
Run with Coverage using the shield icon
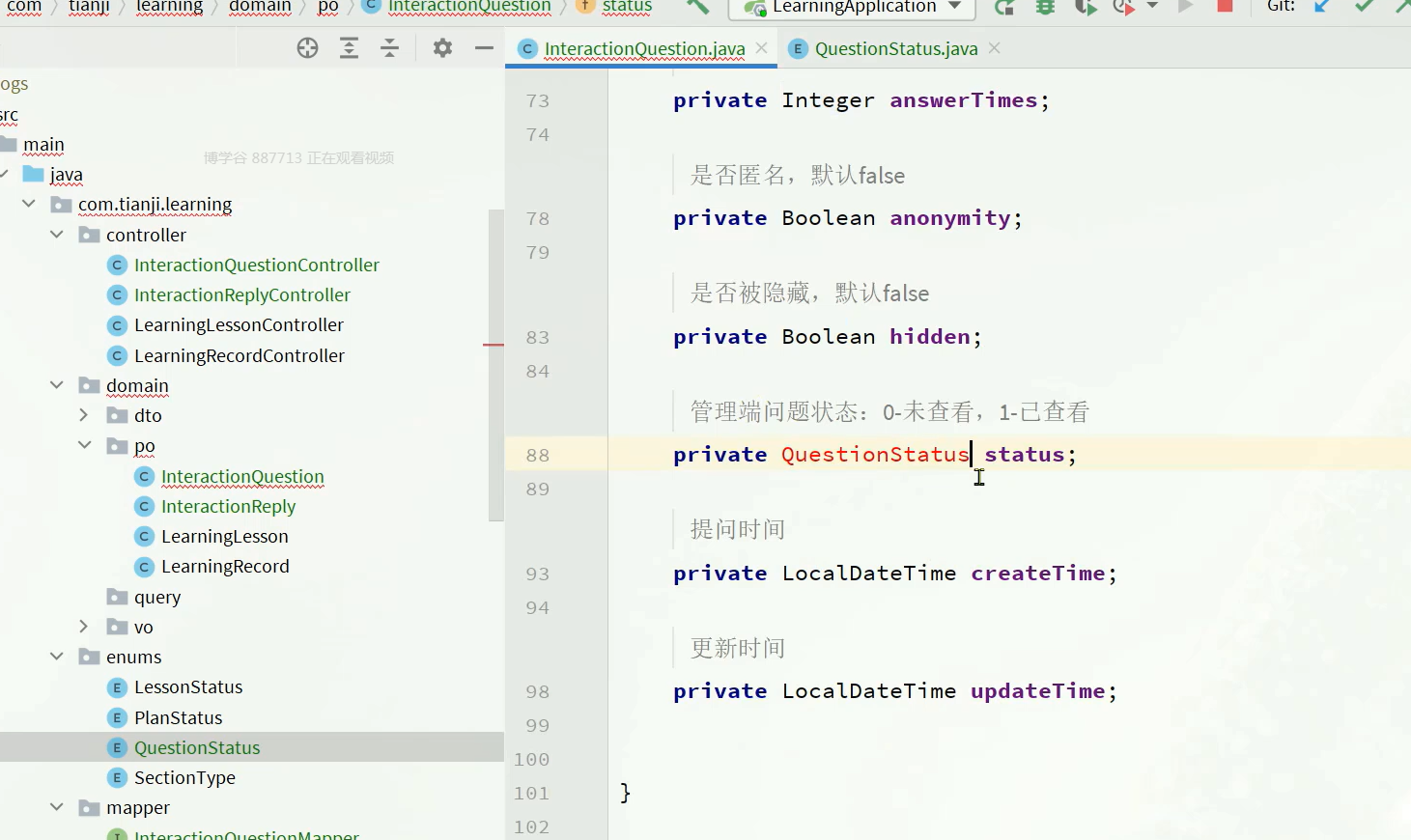pyautogui.click(x=1085, y=7)
